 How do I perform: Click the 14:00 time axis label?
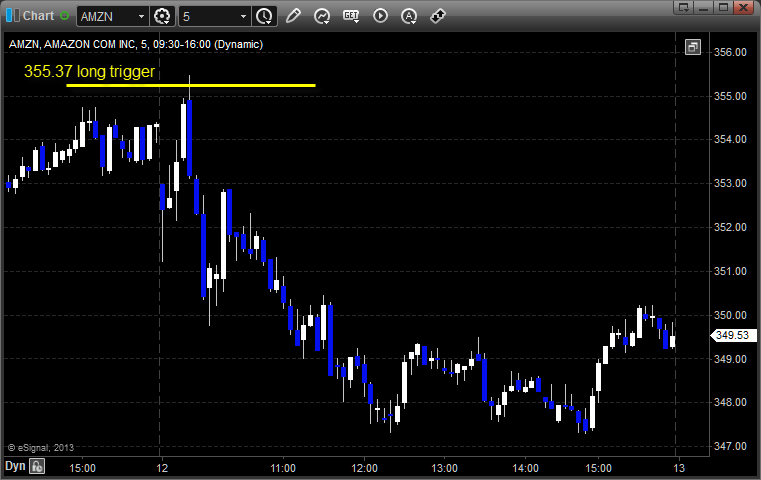coord(526,468)
